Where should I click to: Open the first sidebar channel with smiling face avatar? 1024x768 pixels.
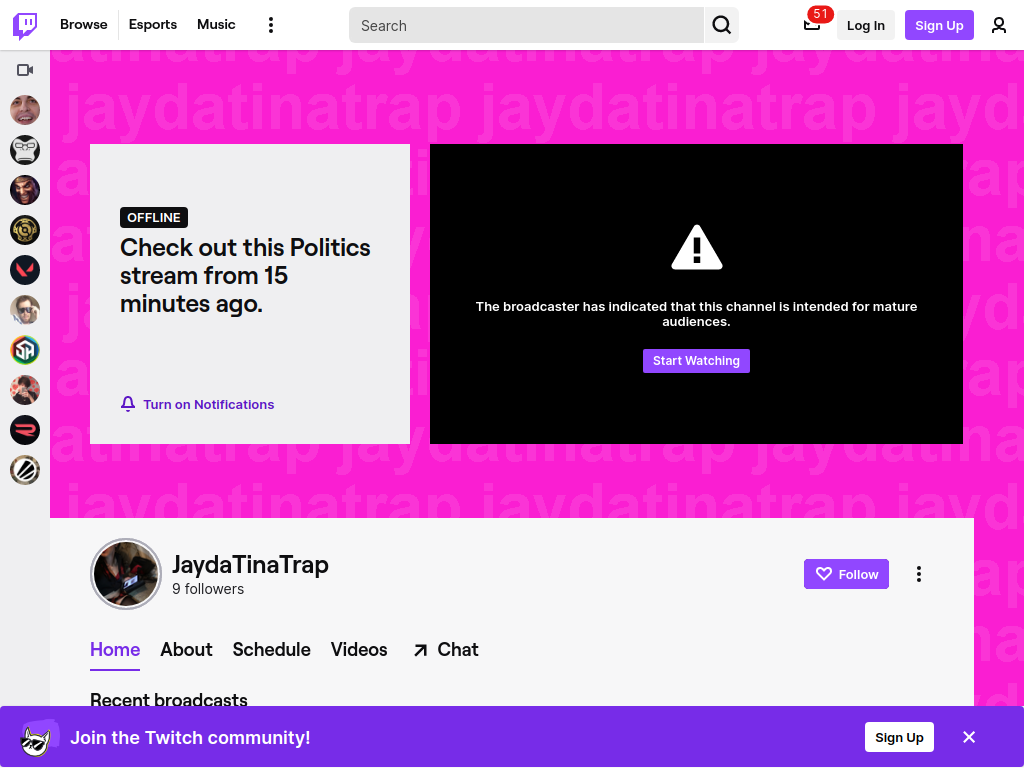click(x=25, y=110)
